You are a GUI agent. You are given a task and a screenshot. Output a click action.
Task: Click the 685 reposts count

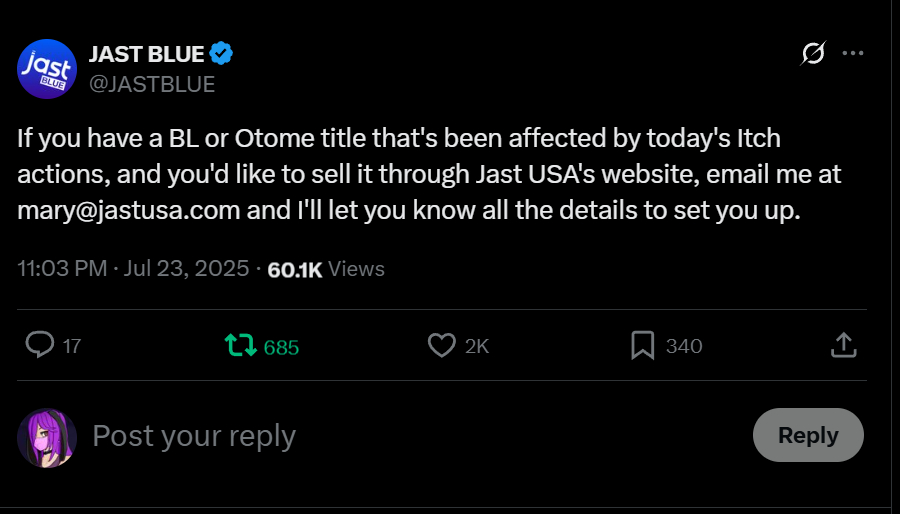281,347
